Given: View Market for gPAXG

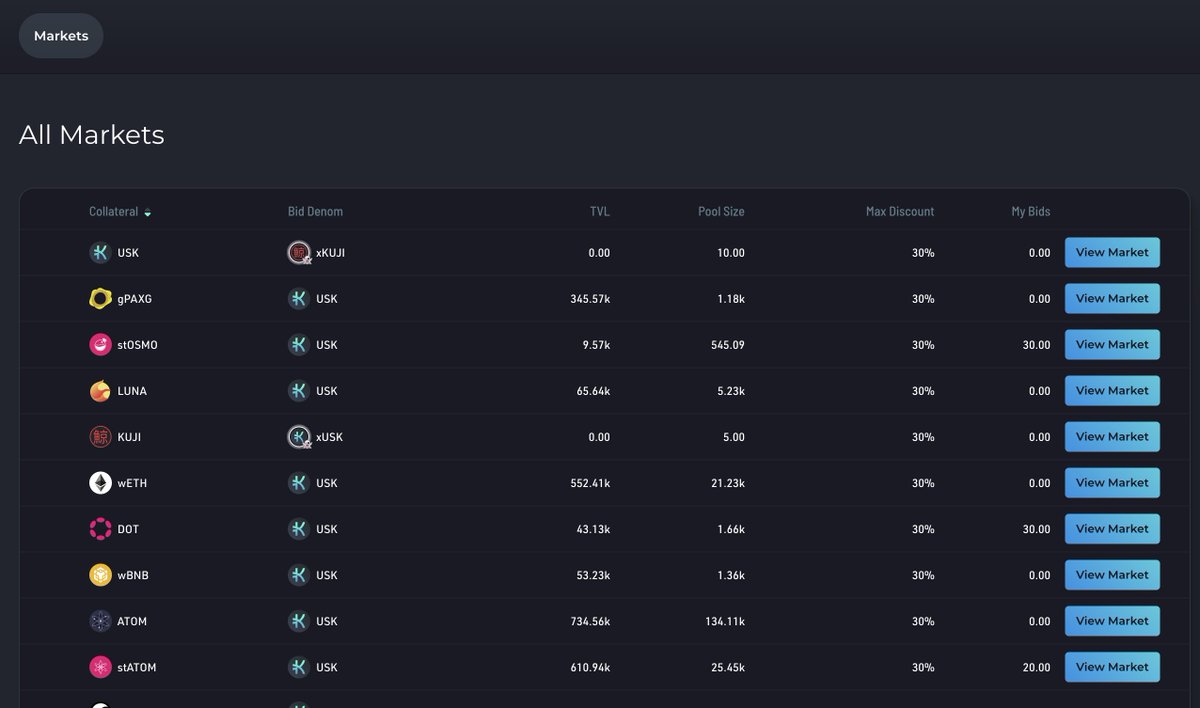Looking at the screenshot, I should tap(1112, 299).
